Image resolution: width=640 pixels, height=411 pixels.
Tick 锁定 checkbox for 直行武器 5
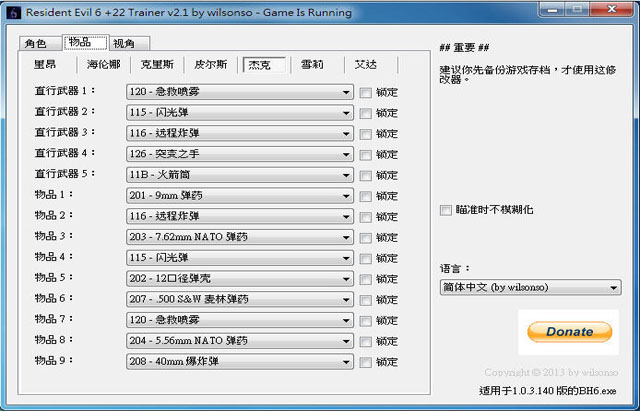click(x=365, y=176)
